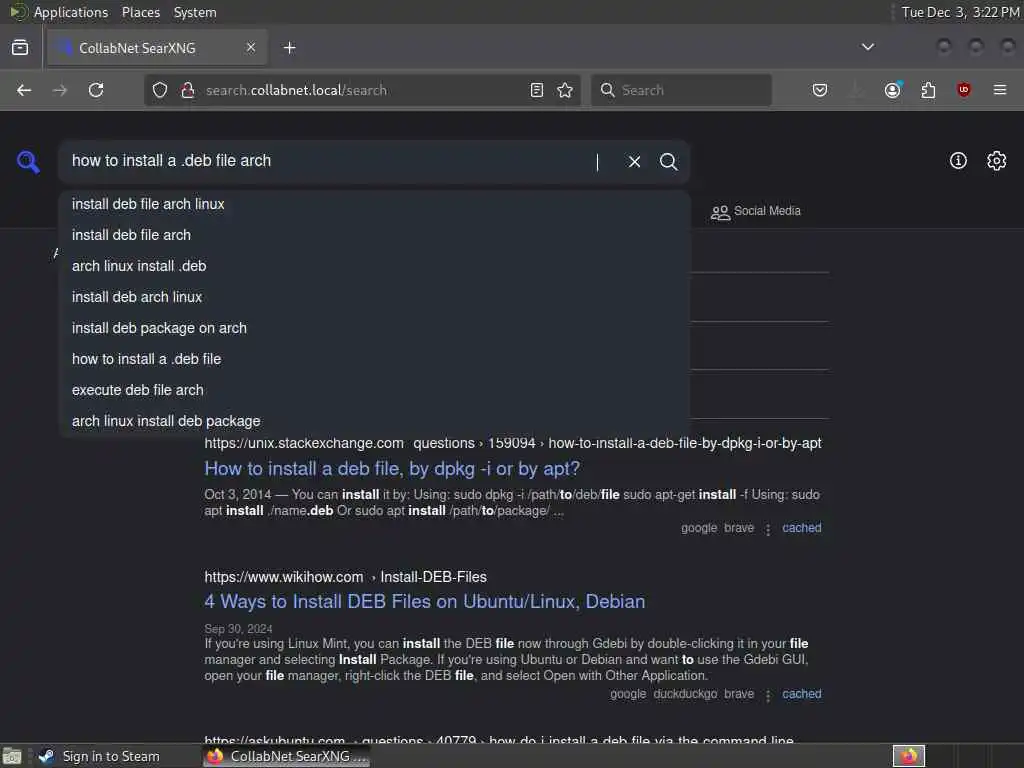
Task: Choose suggestion 'install deb arch linux'
Action: coord(374,297)
